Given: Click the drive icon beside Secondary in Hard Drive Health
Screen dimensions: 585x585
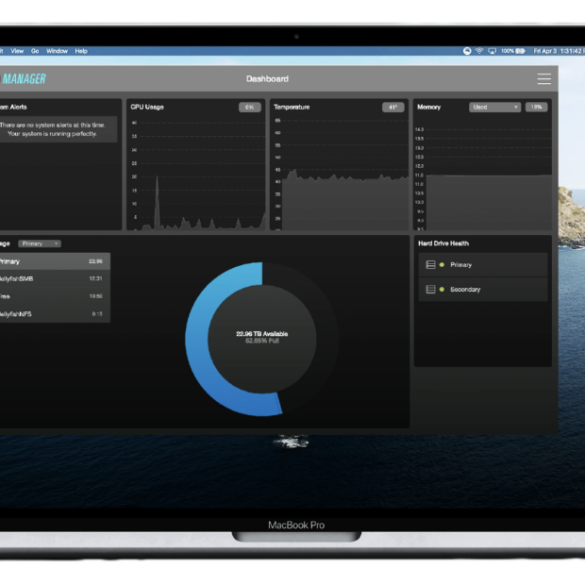Looking at the screenshot, I should click(x=431, y=289).
